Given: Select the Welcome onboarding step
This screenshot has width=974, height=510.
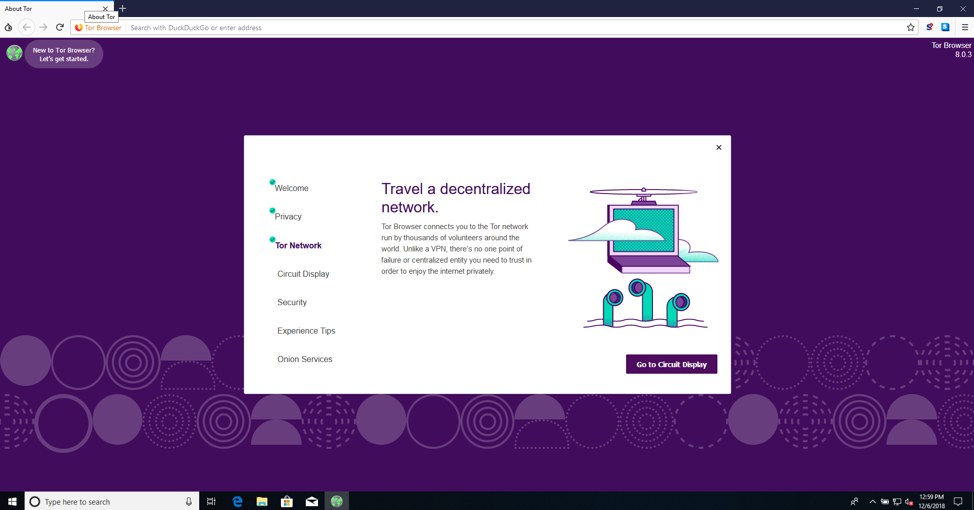Looking at the screenshot, I should [291, 188].
